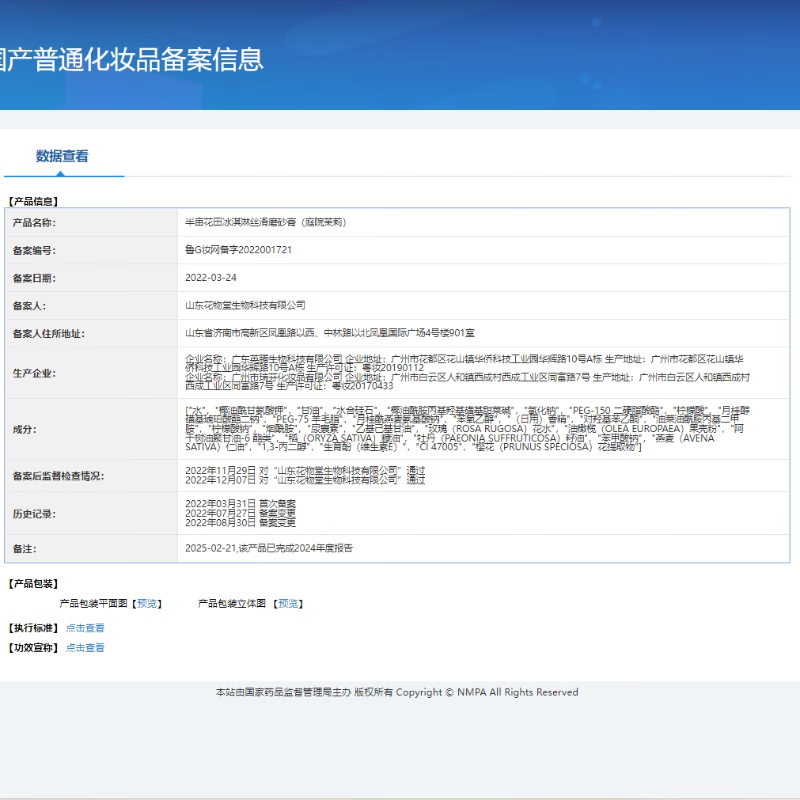800x800 pixels.
Task: Click ingredient text PAEONIA SUFFRUTICOSA
Action: coord(503,438)
